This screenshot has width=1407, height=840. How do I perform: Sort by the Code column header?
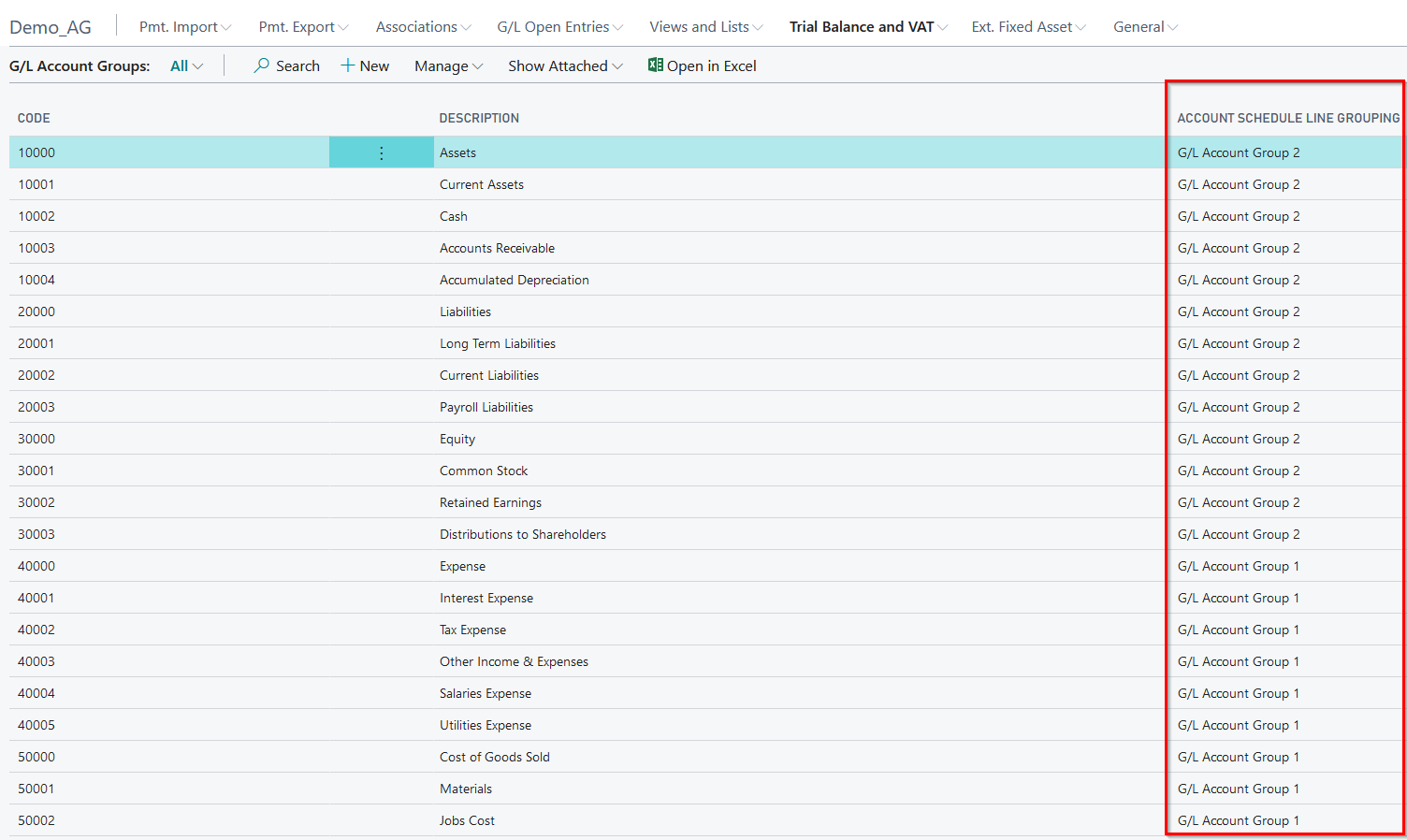click(x=34, y=119)
